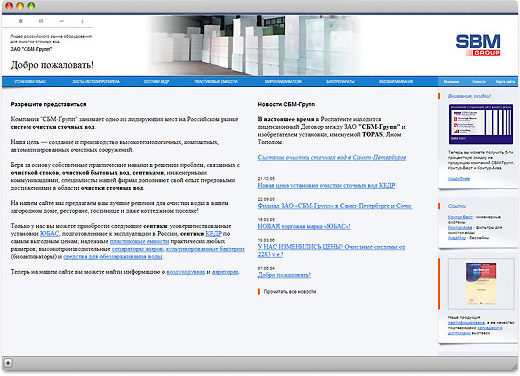Open the Контур-Аква sidebar link
The height and width of the screenshot is (376, 520).
tap(460, 228)
